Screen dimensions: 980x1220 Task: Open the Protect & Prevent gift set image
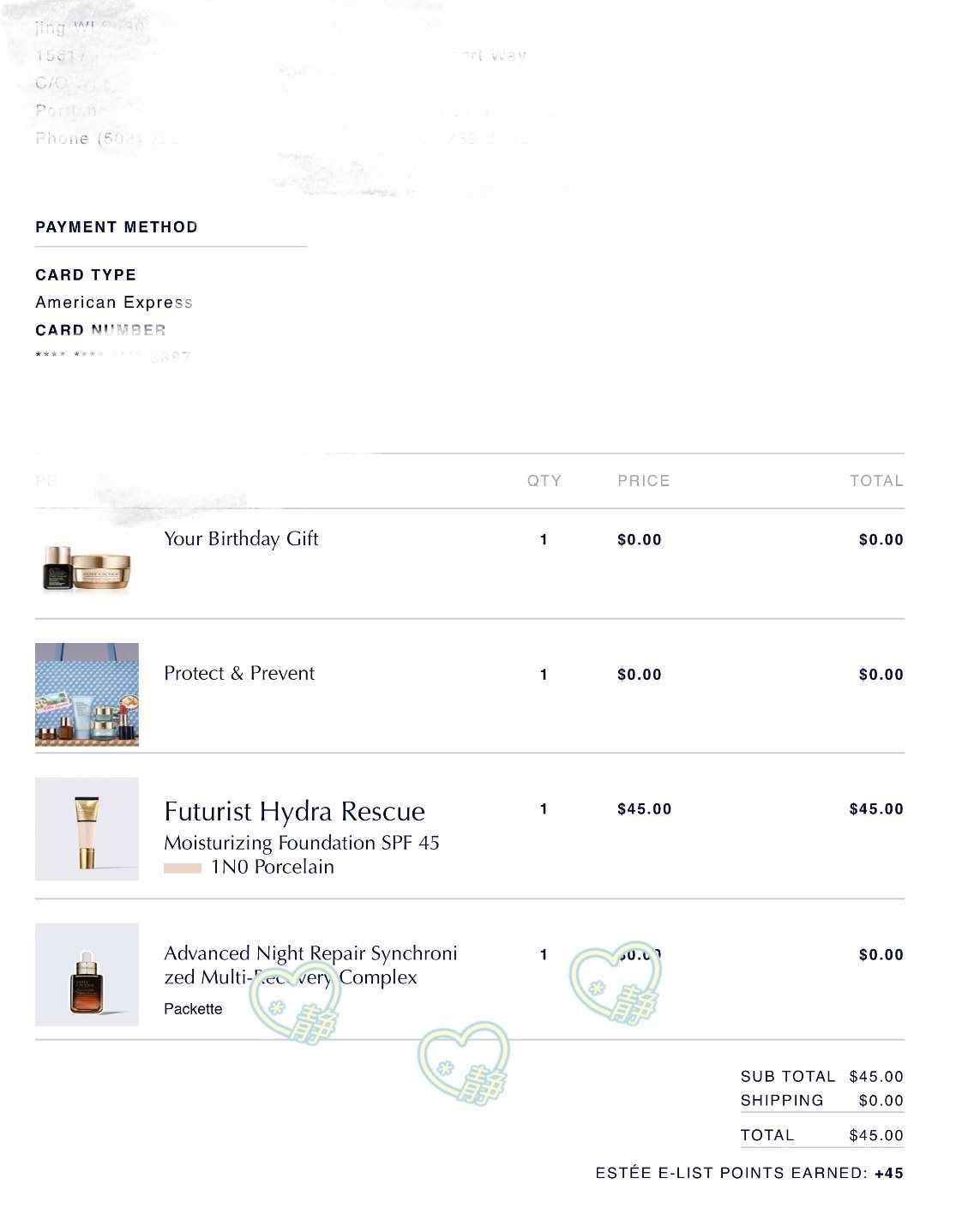(x=87, y=694)
